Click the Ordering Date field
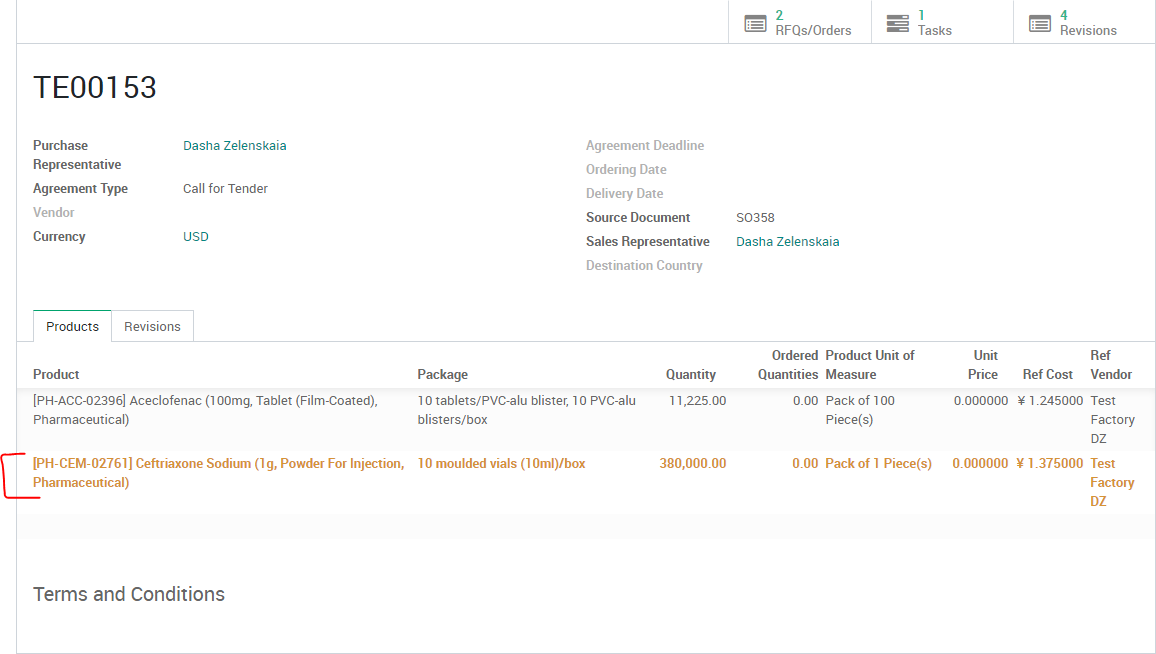This screenshot has height=654, width=1156. point(626,169)
